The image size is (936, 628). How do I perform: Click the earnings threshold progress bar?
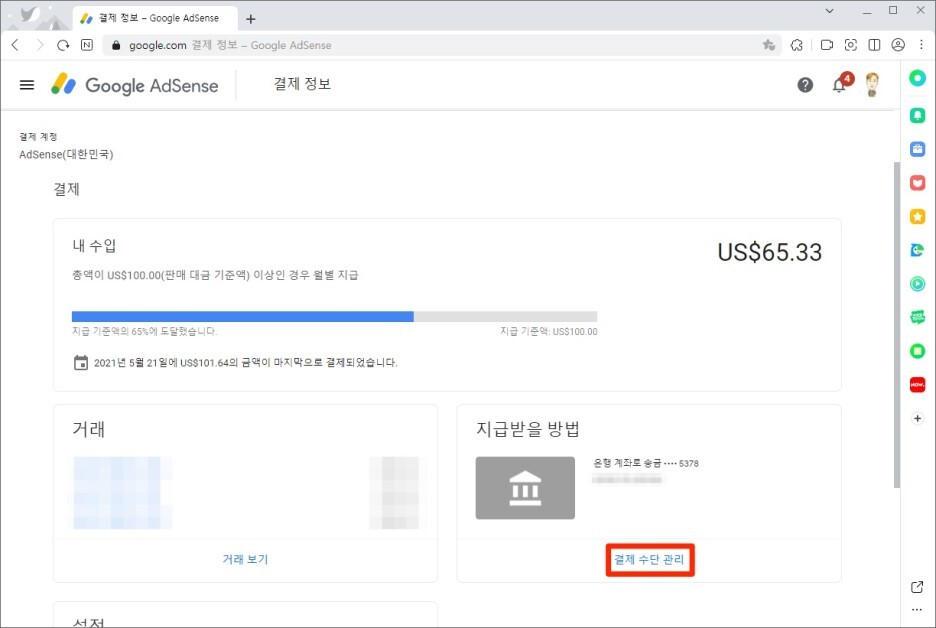pyautogui.click(x=334, y=316)
